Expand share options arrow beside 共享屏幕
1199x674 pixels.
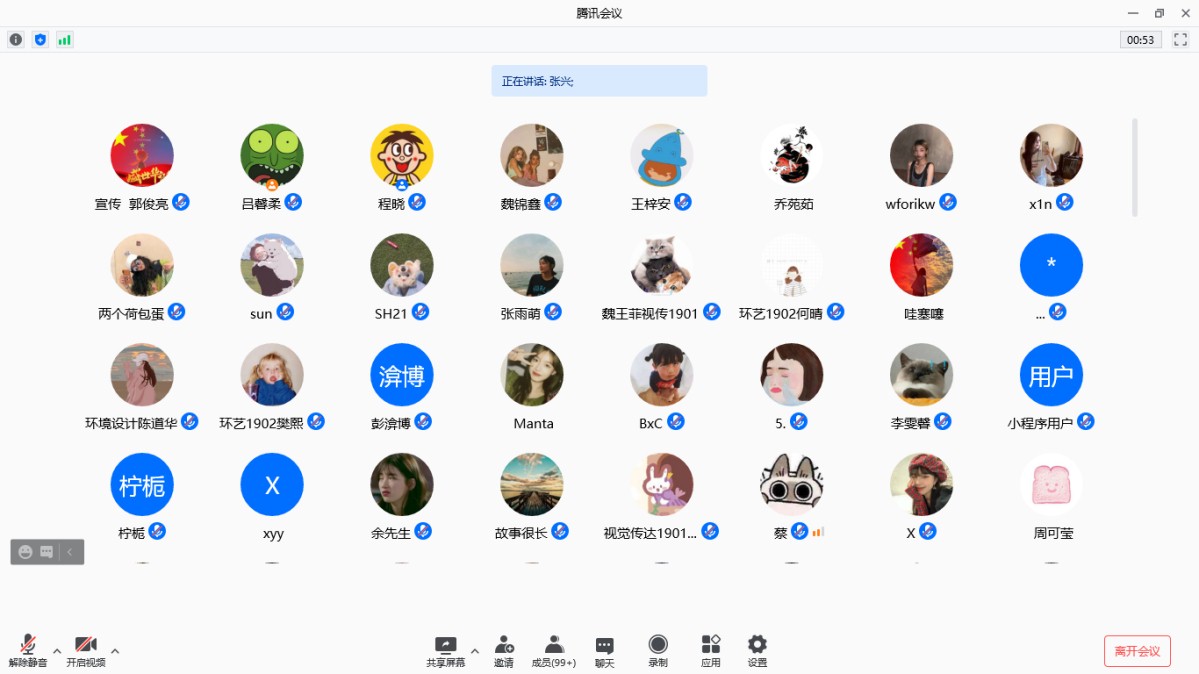[x=474, y=651]
